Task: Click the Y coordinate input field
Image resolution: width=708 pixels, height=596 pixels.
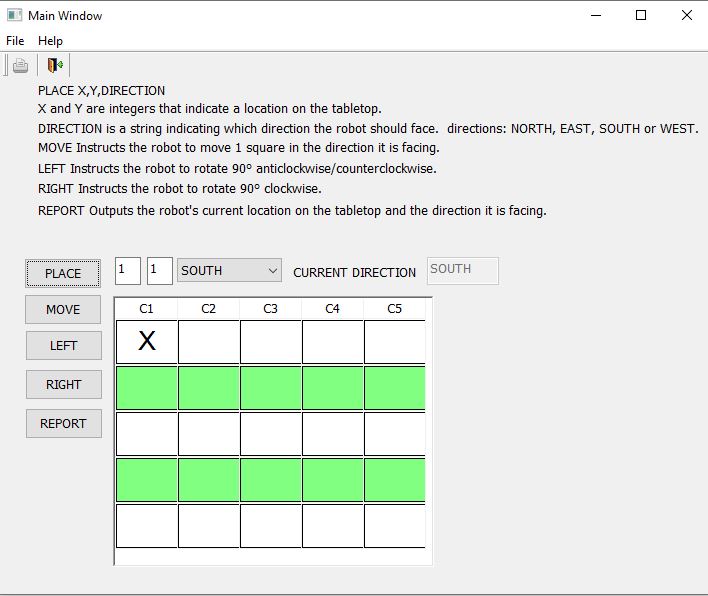Action: [160, 271]
